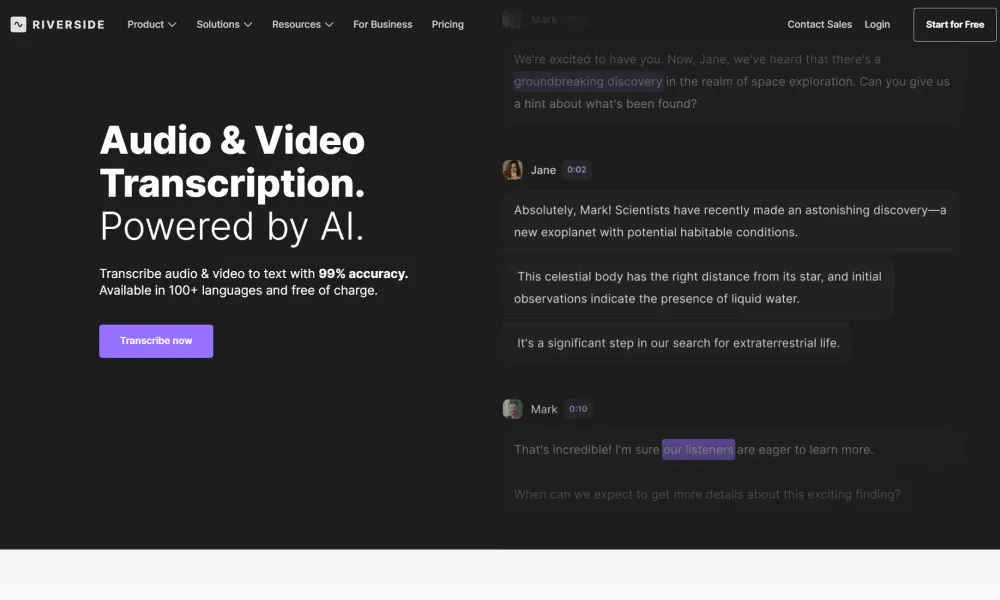Click Jane's profile avatar
This screenshot has height=600, width=1000.
512,169
